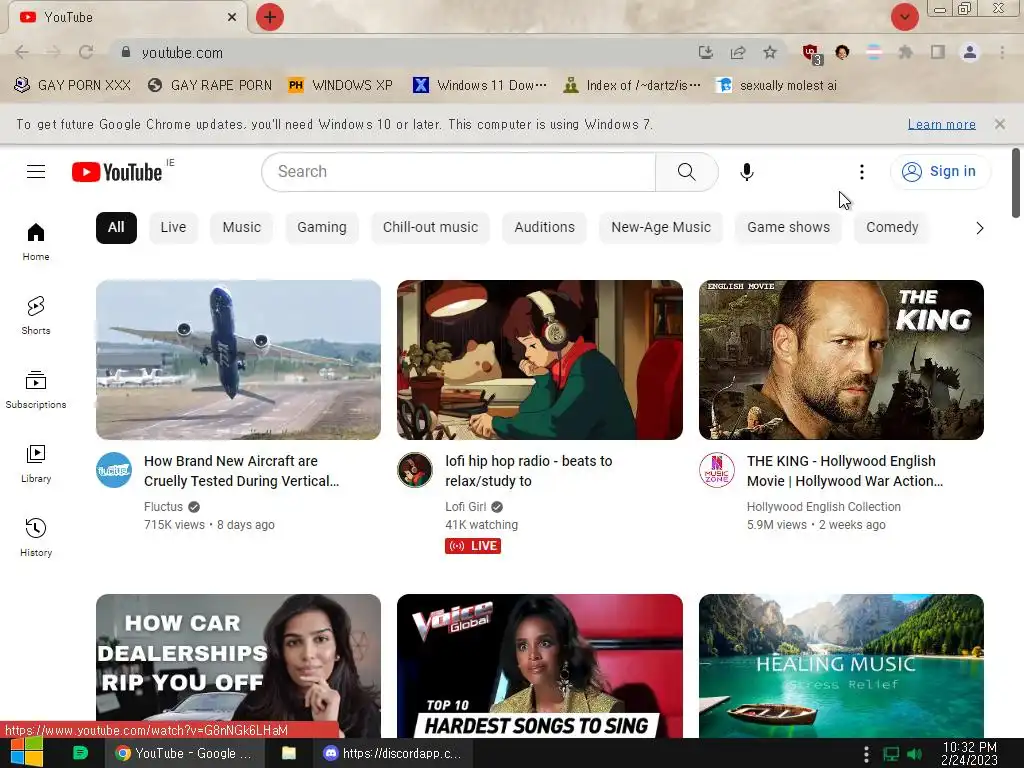Image resolution: width=1024 pixels, height=768 pixels.
Task: Click the page vertical scrollbar
Action: (x=1016, y=183)
